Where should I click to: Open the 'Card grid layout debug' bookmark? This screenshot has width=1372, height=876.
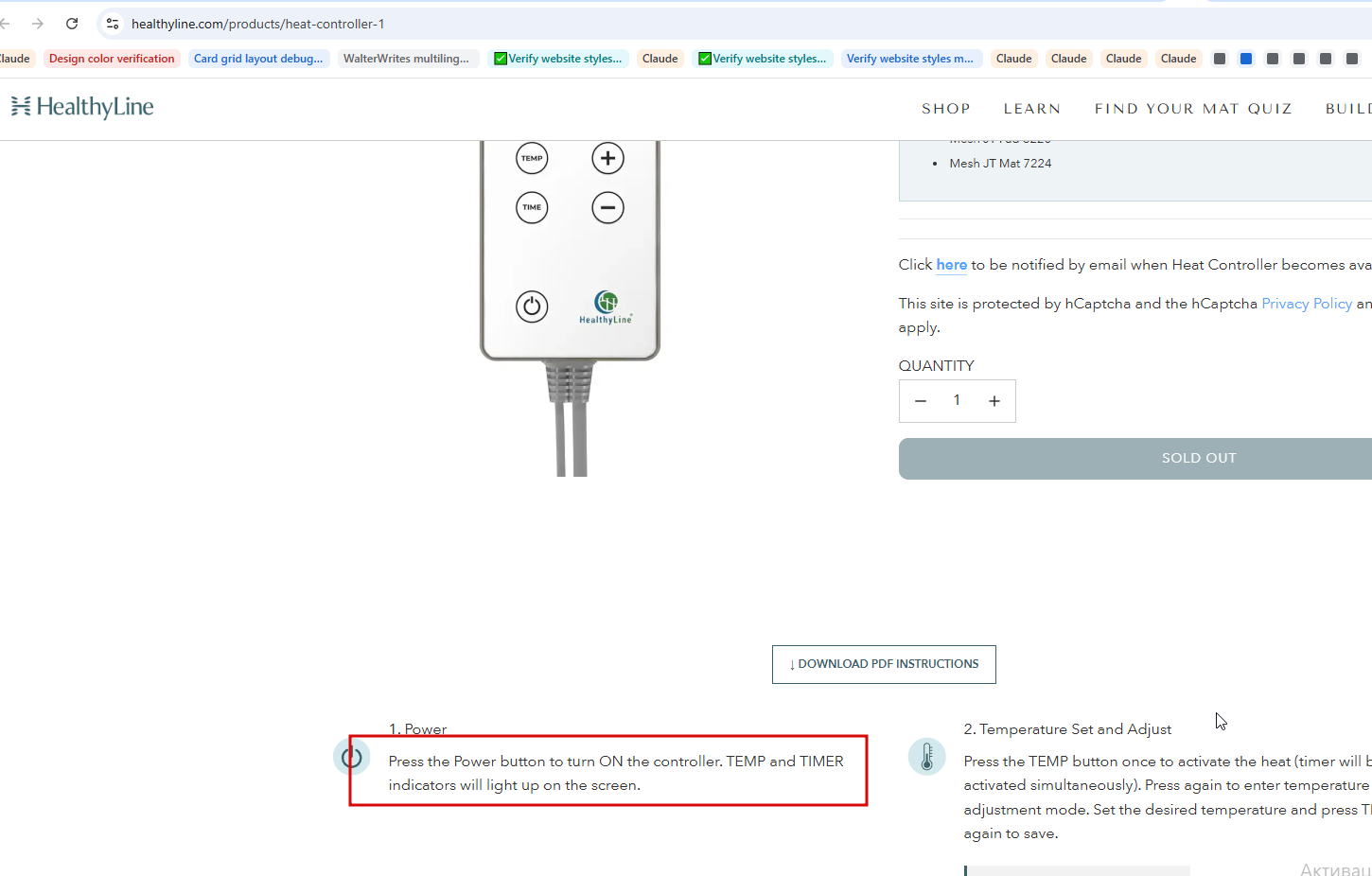pyautogui.click(x=258, y=59)
